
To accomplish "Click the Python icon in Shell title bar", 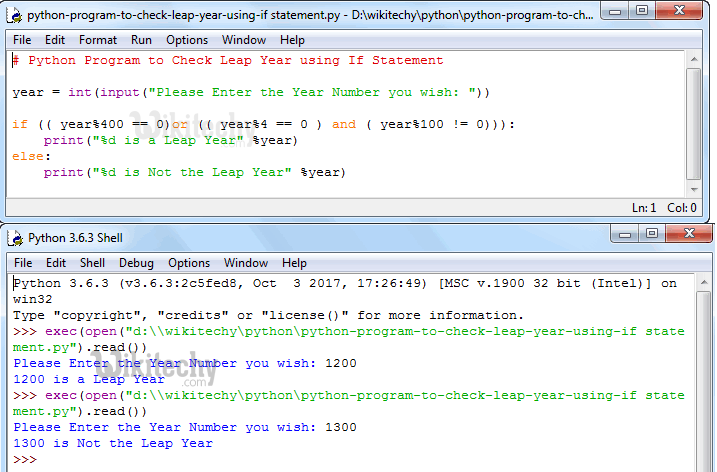I will tap(14, 237).
